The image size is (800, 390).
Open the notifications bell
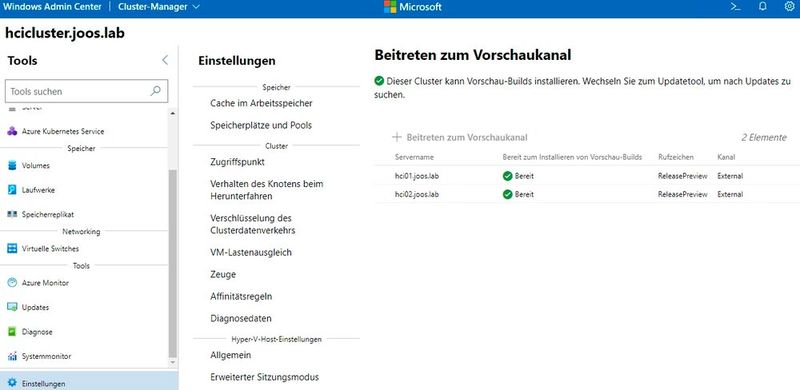point(763,7)
